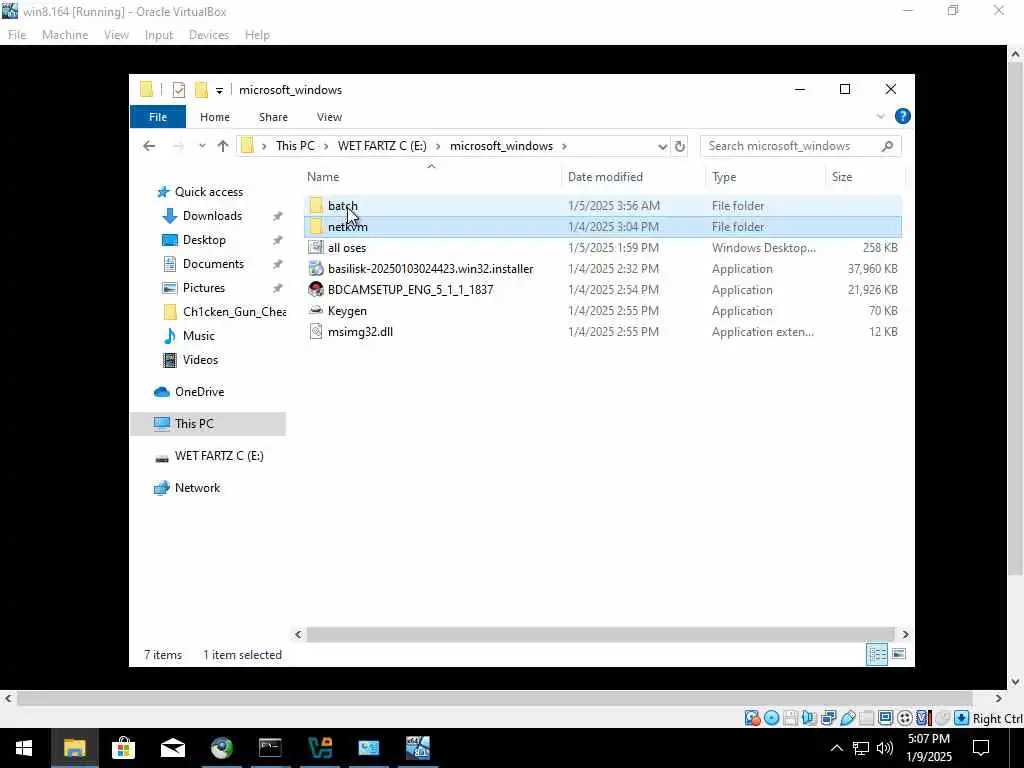Open the Windows Start button
This screenshot has width=1024, height=768.
click(24, 748)
